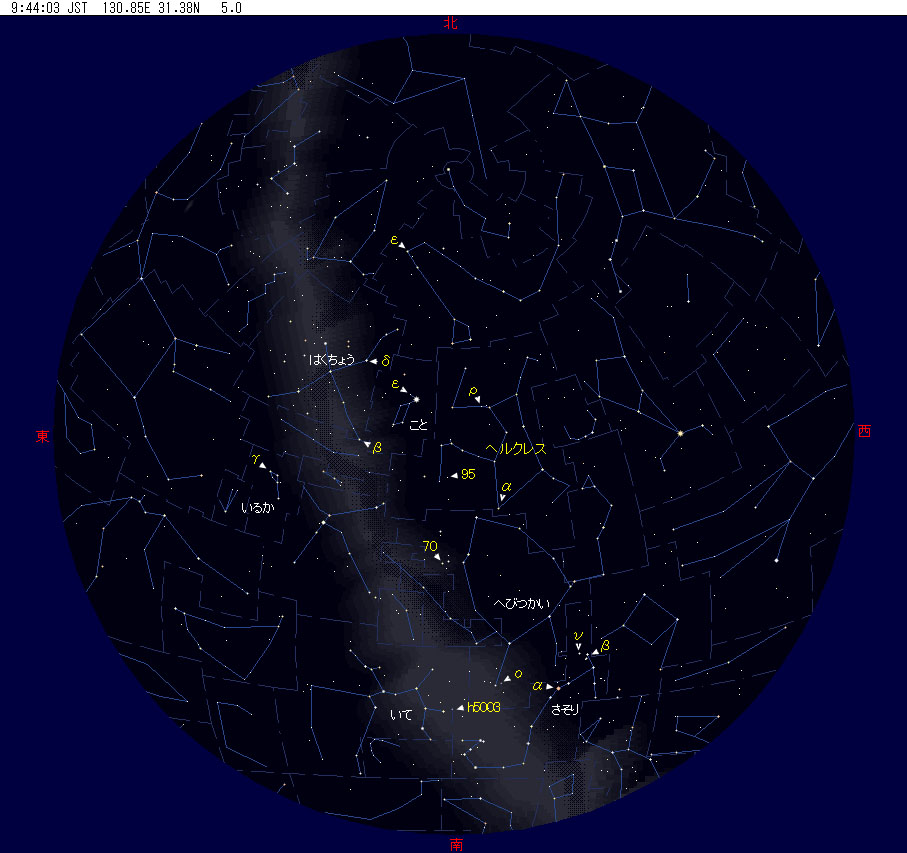The height and width of the screenshot is (853, 907).
Task: Select the ν label near さそり
Action: coord(578,636)
